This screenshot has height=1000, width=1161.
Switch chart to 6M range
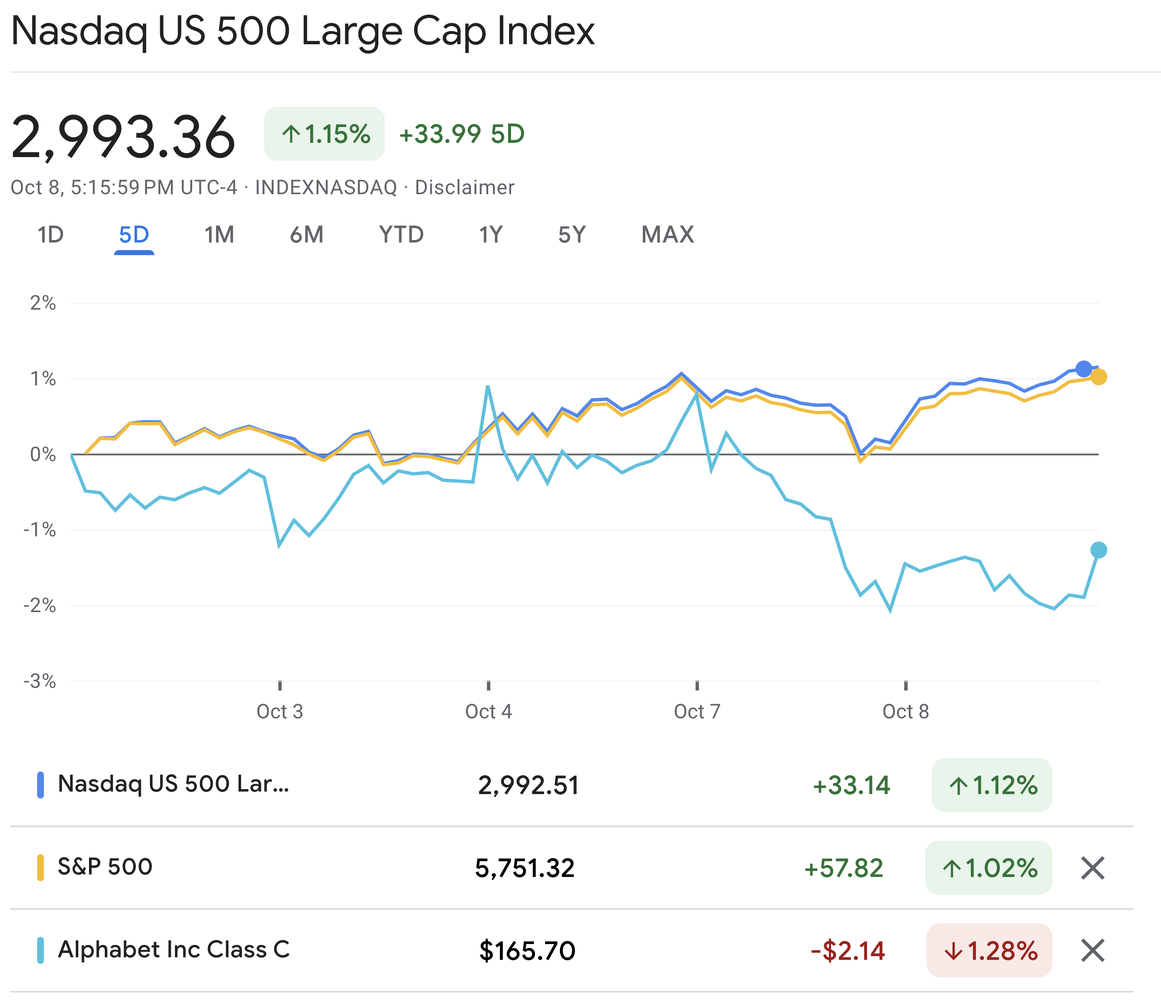pyautogui.click(x=307, y=235)
